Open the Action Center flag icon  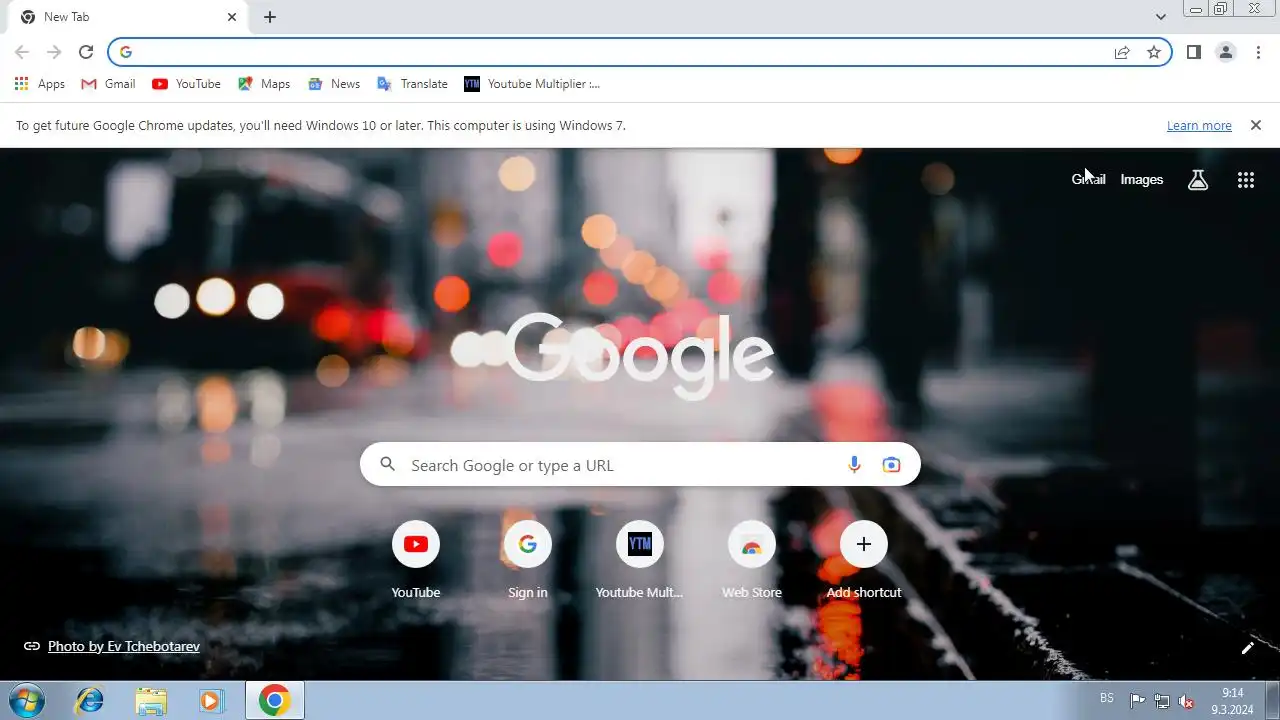click(1137, 701)
